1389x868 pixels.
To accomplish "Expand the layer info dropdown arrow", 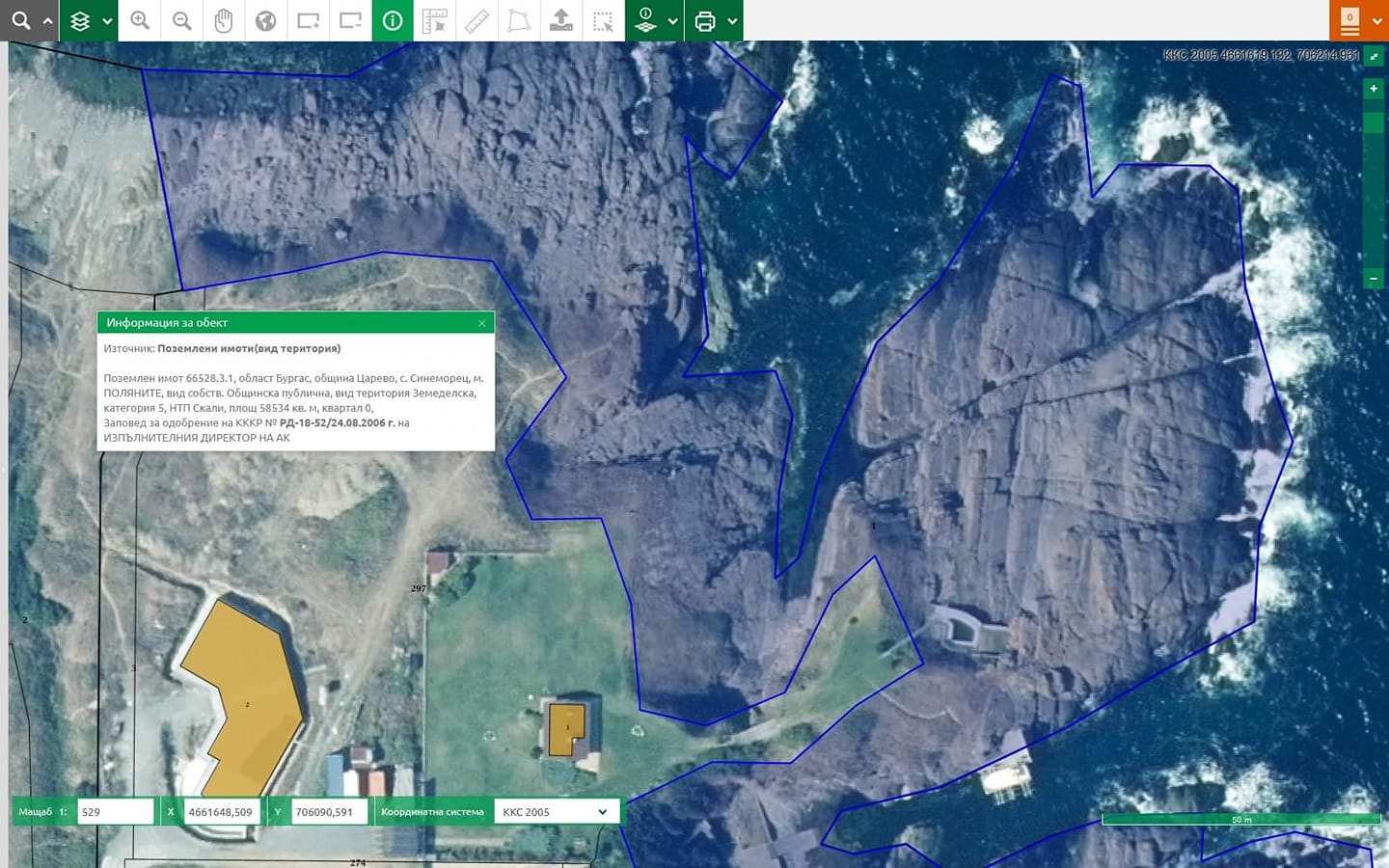I will pyautogui.click(x=672, y=21).
